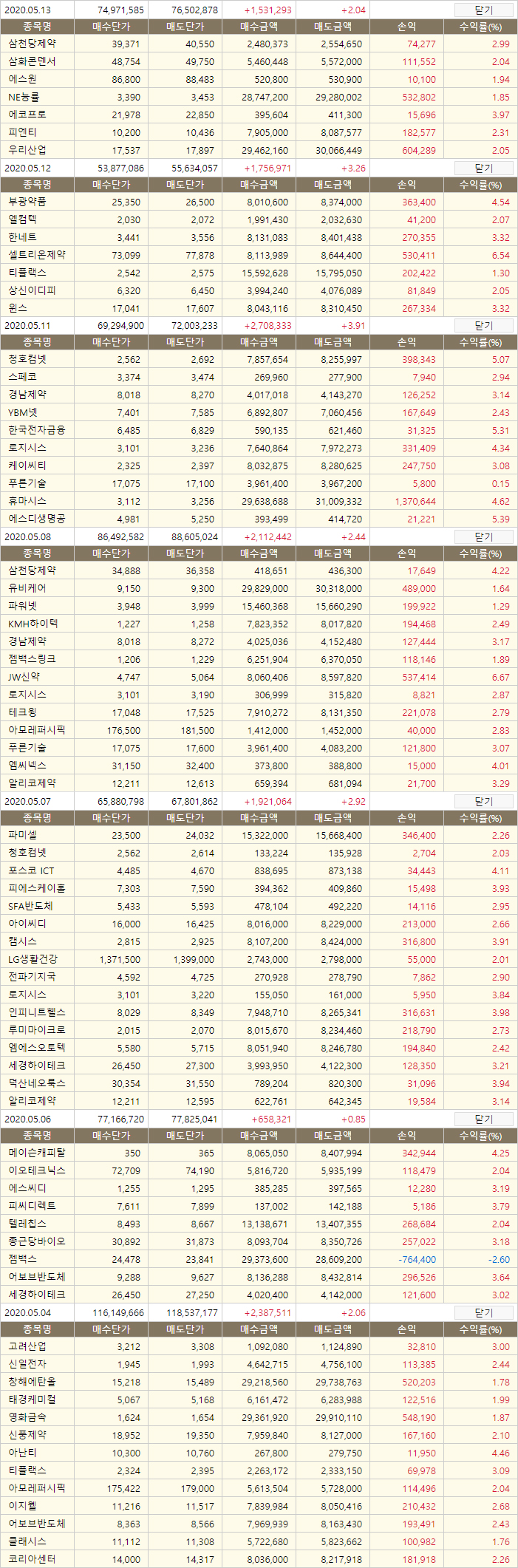Image resolution: width=518 pixels, height=1568 pixels.
Task: Select 상신이디피 stock name
Action: (32, 290)
